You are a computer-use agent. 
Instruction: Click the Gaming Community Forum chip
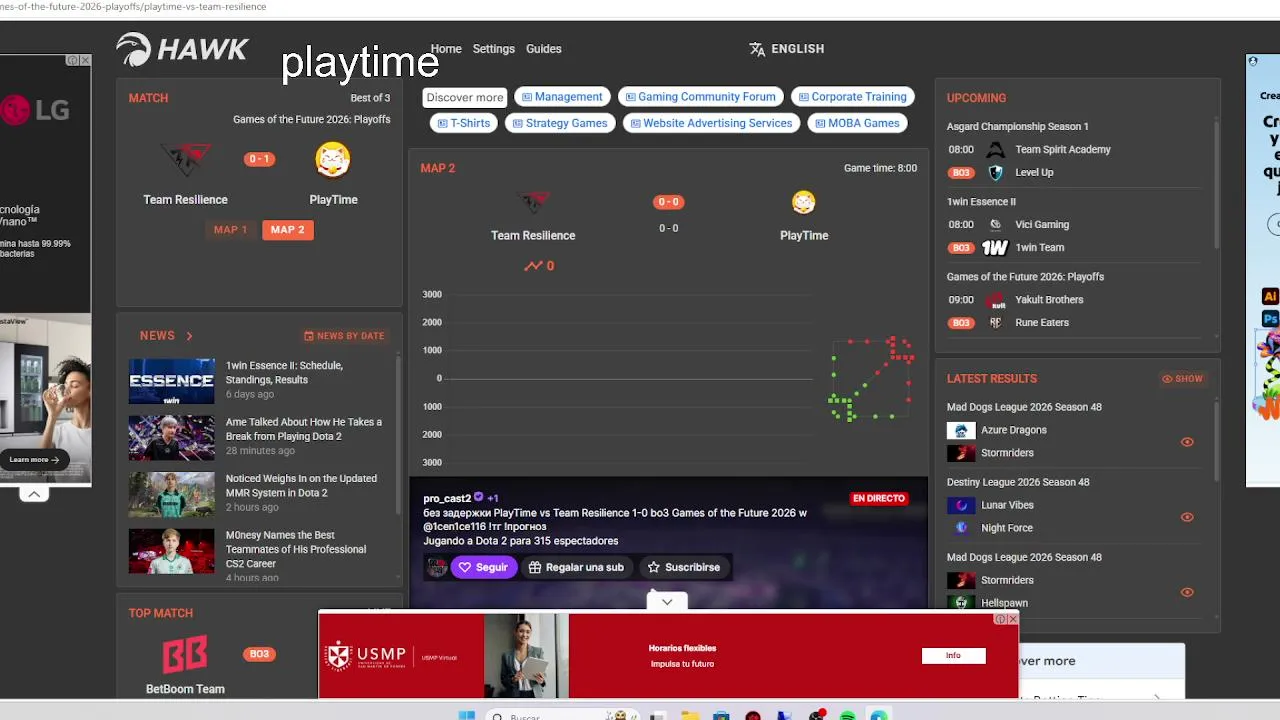[x=700, y=97]
